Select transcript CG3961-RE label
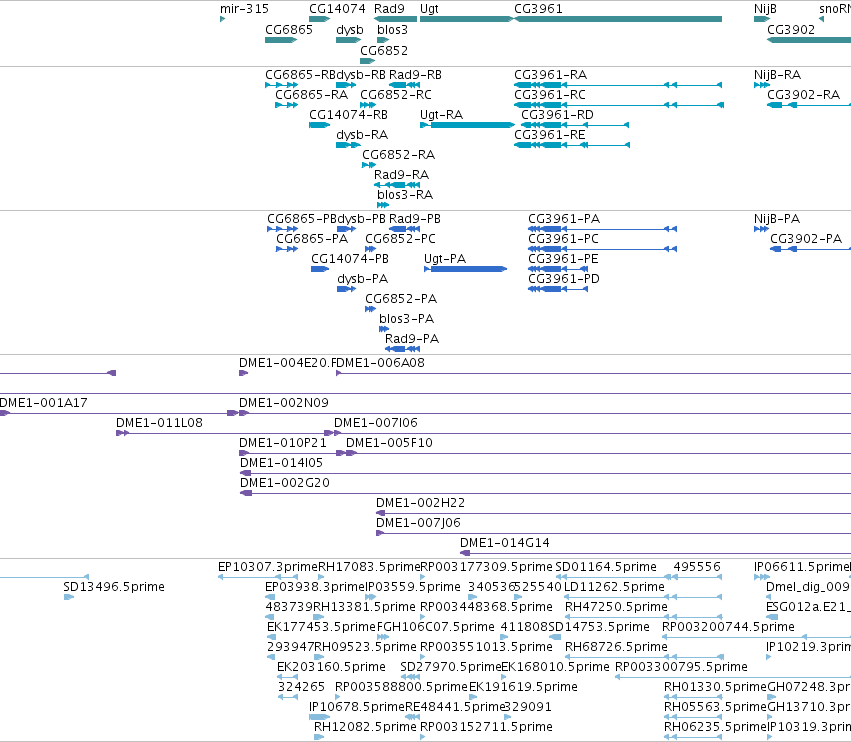Viewport: 851px width, 742px height. (x=550, y=135)
